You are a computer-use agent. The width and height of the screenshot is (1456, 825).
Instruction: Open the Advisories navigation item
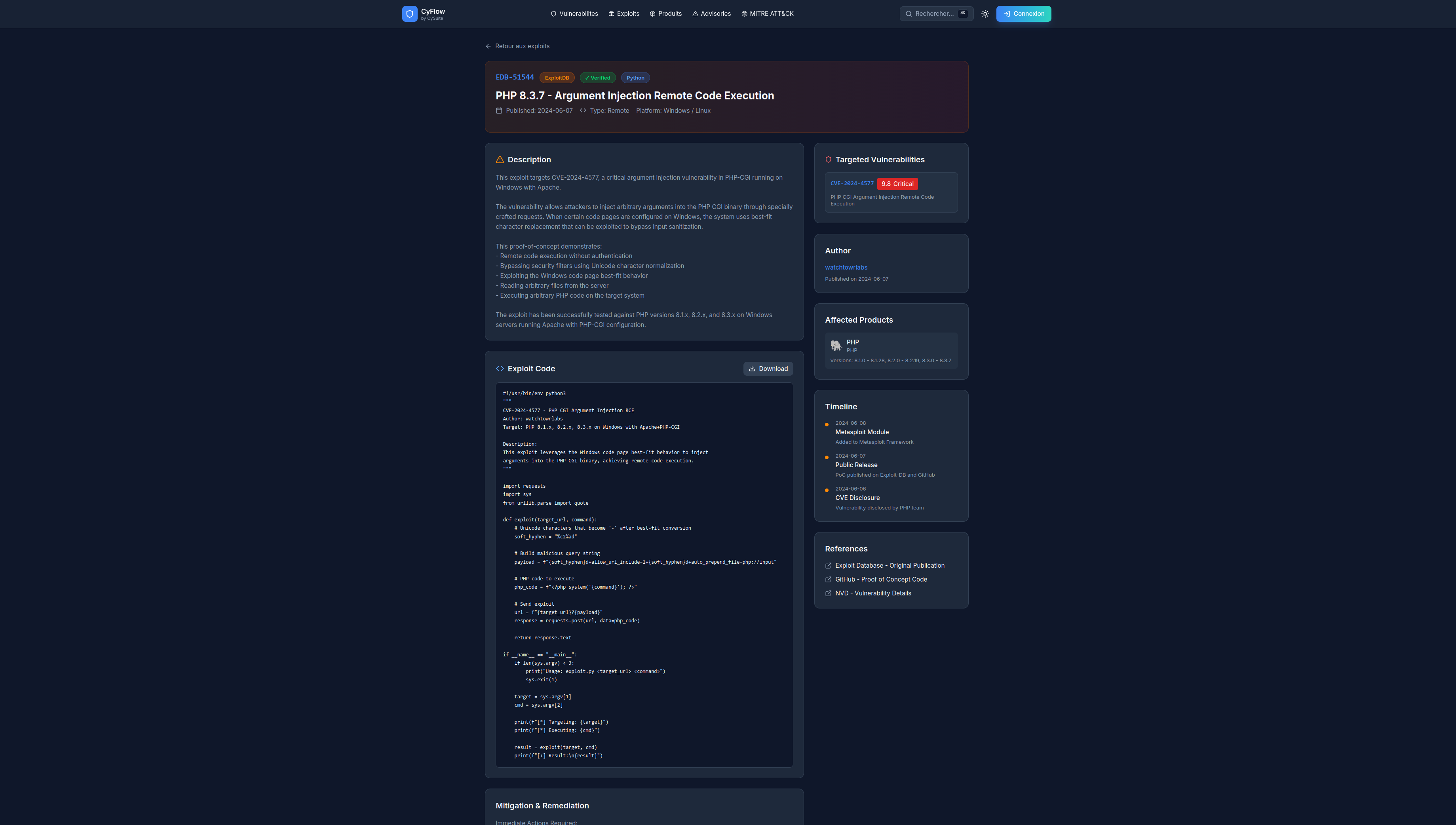tap(711, 13)
